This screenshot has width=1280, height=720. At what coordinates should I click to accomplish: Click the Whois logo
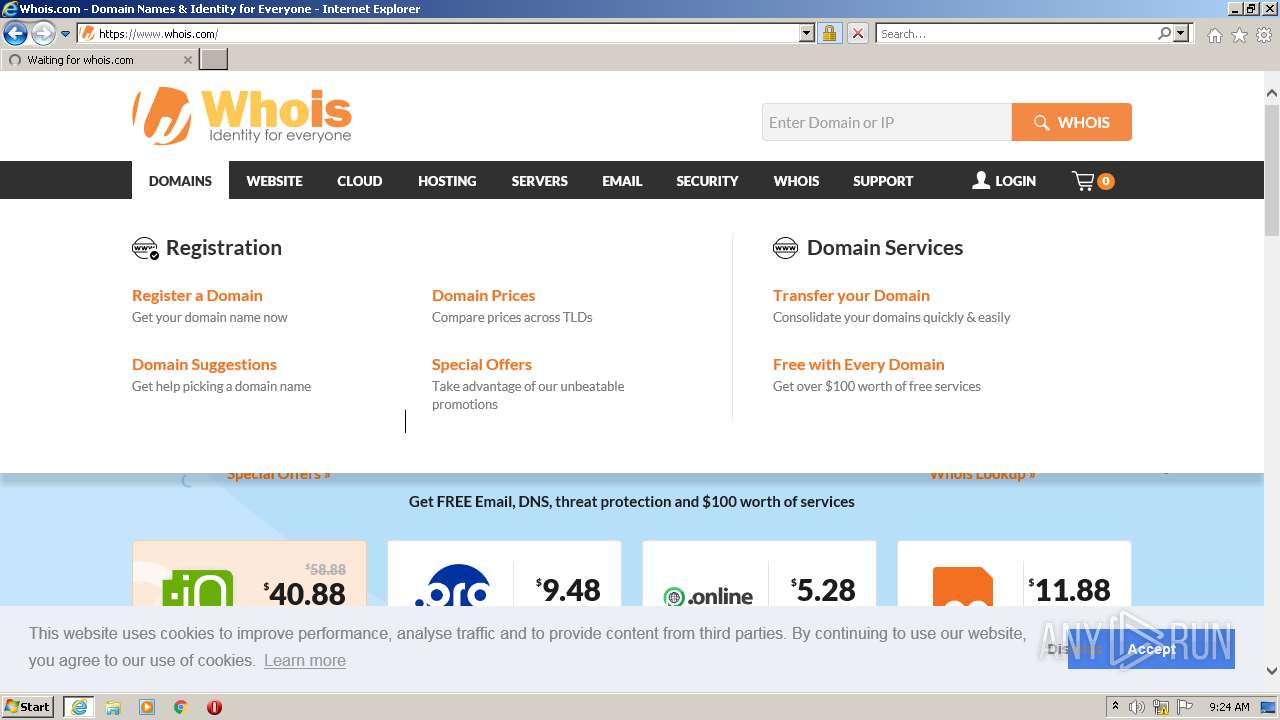click(242, 115)
